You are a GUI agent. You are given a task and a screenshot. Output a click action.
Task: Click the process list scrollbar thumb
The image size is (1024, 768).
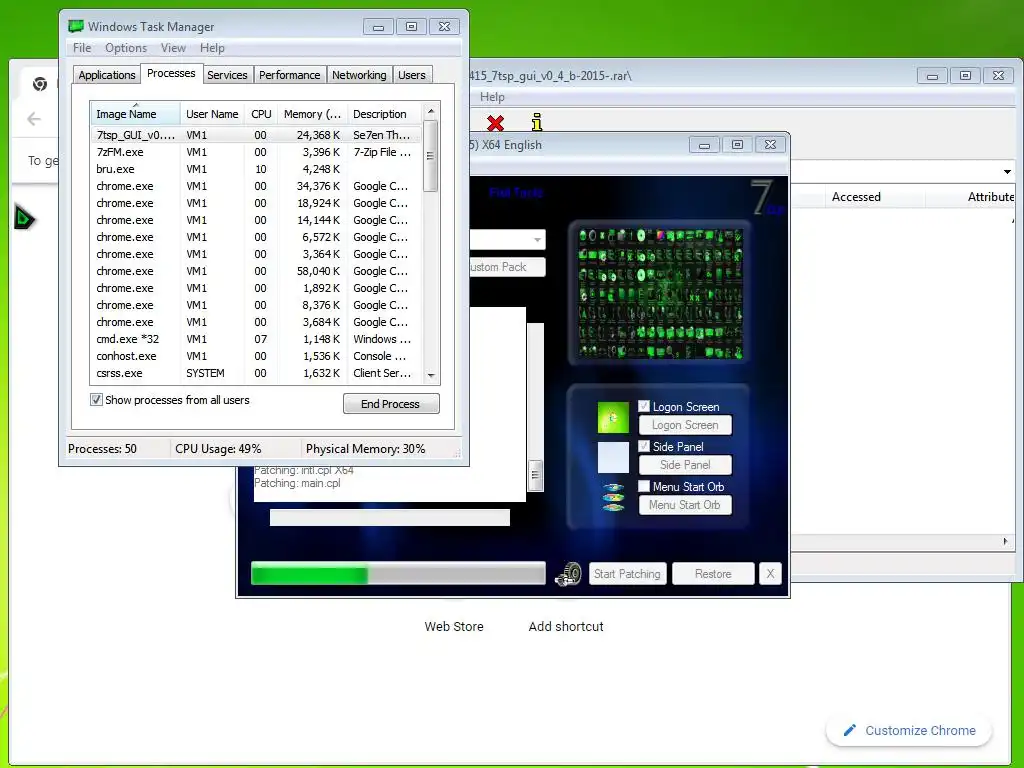pos(430,157)
